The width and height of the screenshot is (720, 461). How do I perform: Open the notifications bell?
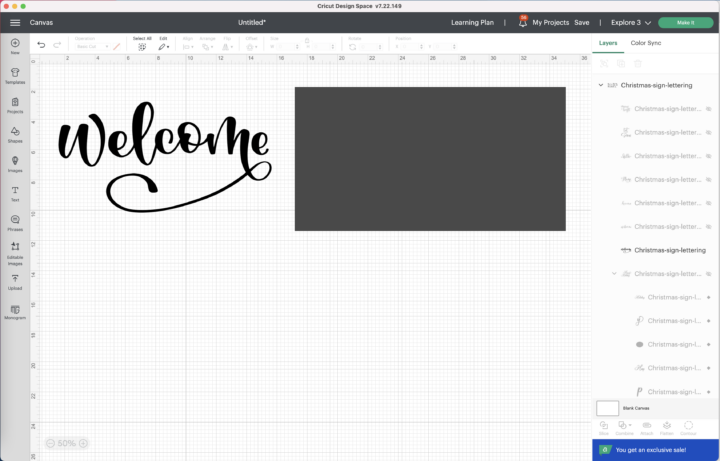(x=523, y=22)
